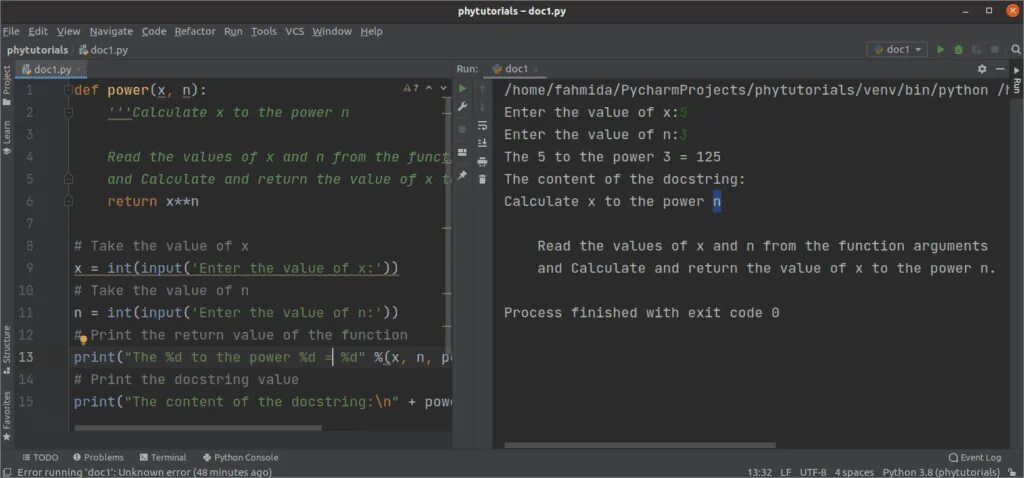Open the doc1 run configuration dropdown

[x=897, y=50]
